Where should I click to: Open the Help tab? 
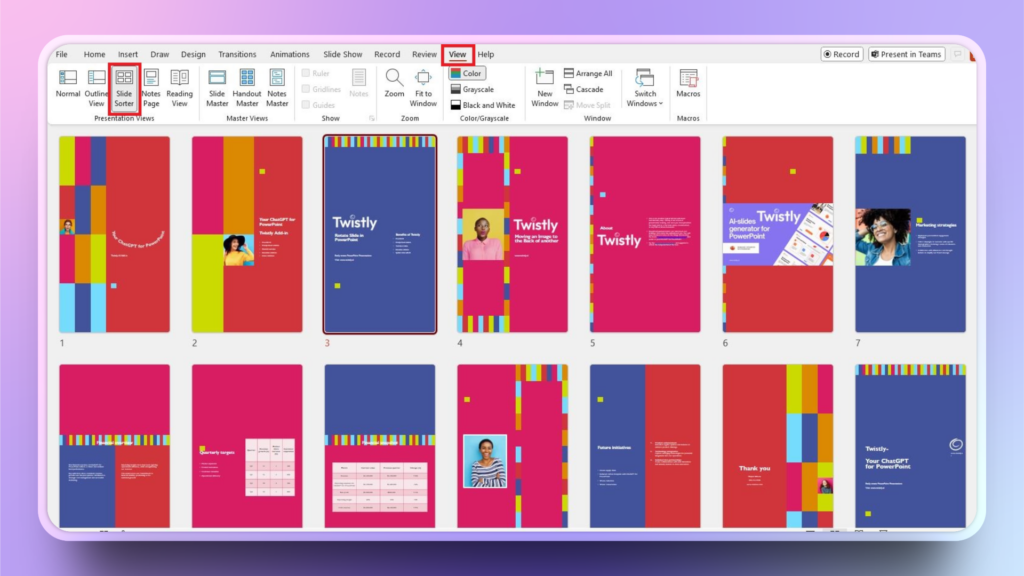point(485,54)
